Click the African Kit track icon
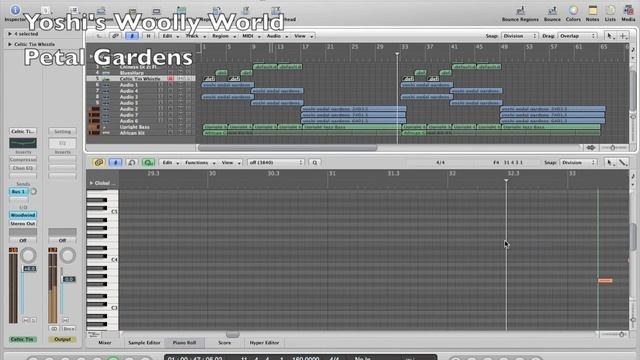The width and height of the screenshot is (640, 360). pos(106,133)
